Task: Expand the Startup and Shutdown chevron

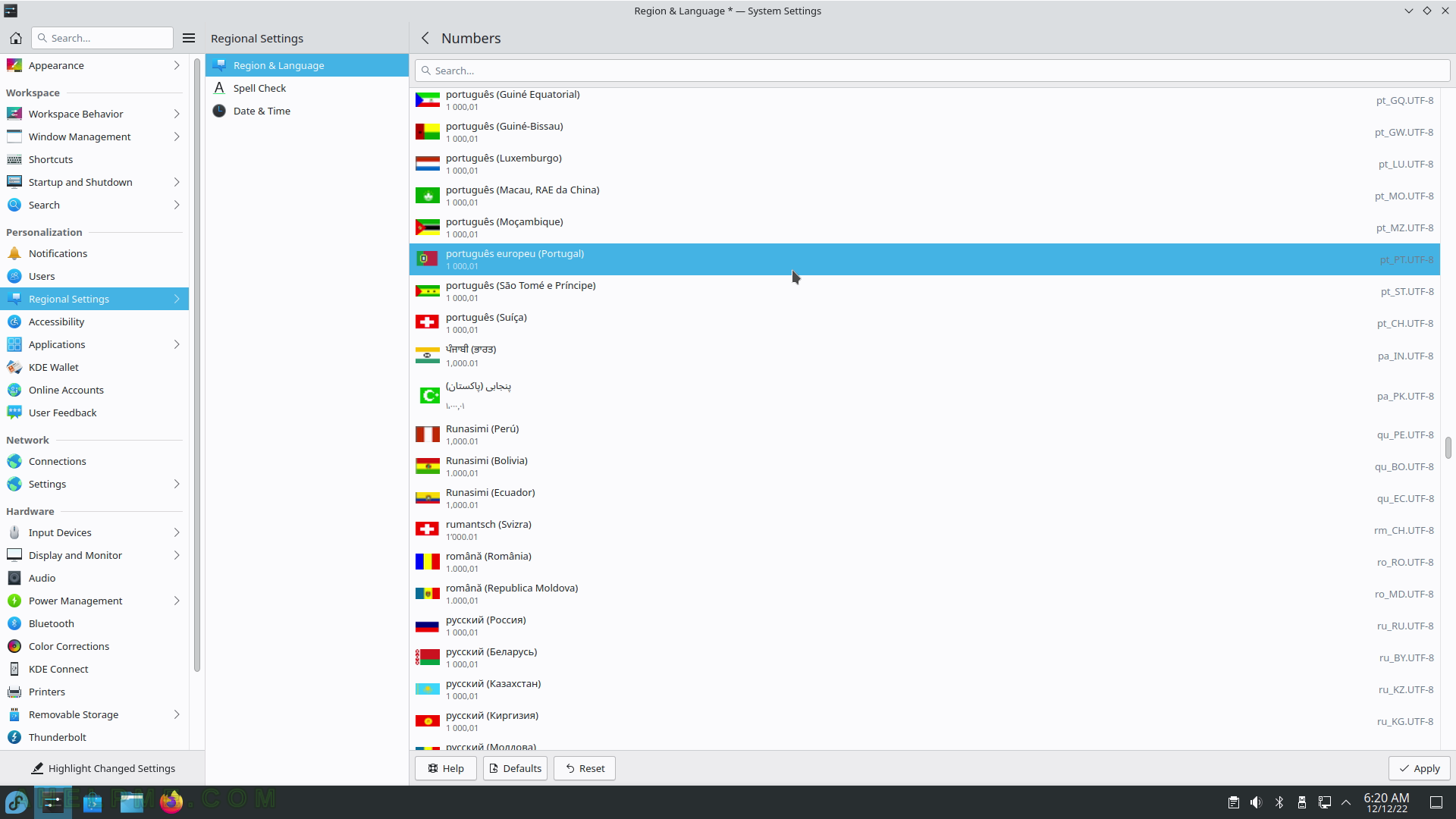Action: coord(177,182)
